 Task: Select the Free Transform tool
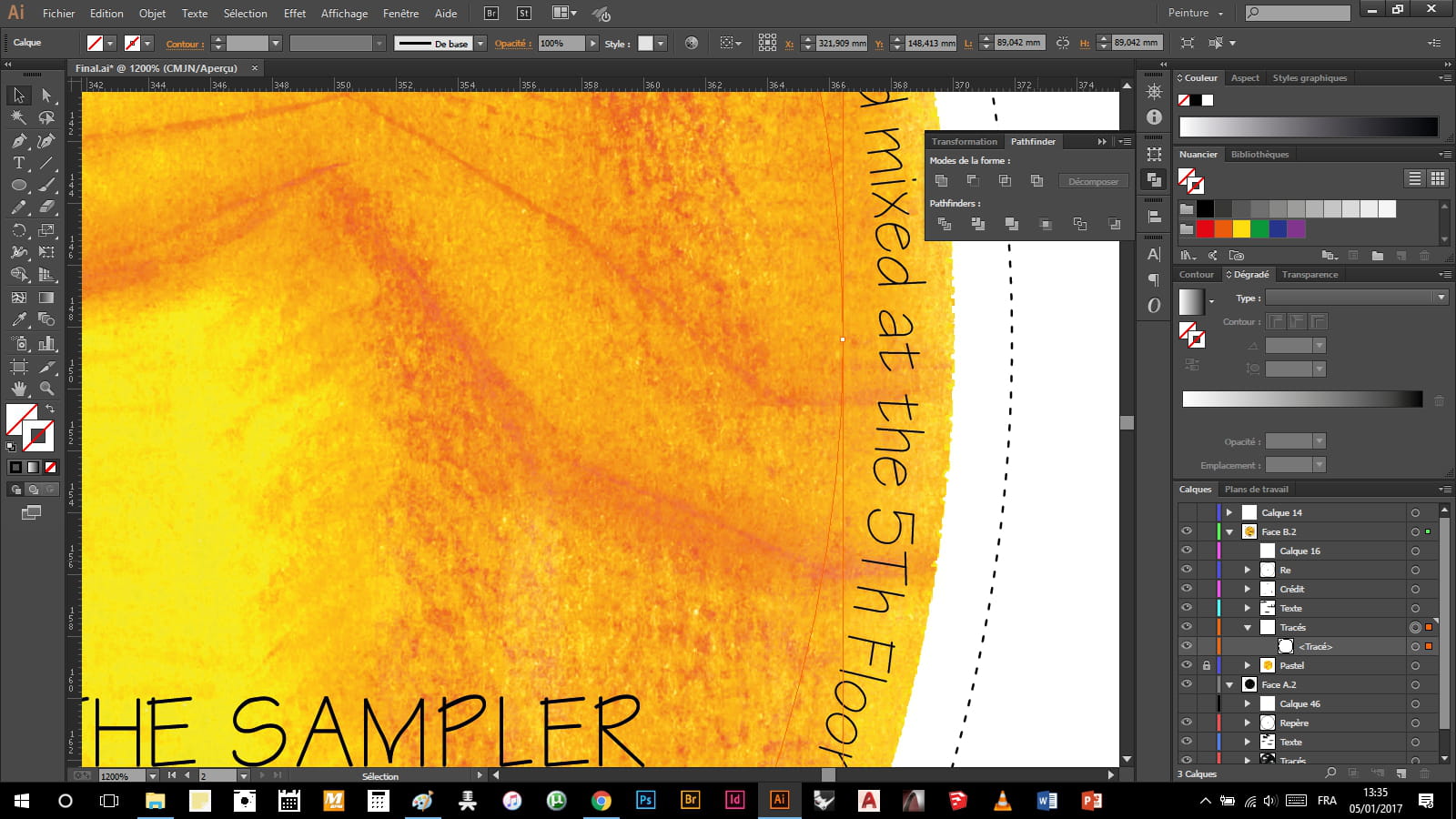point(46,252)
